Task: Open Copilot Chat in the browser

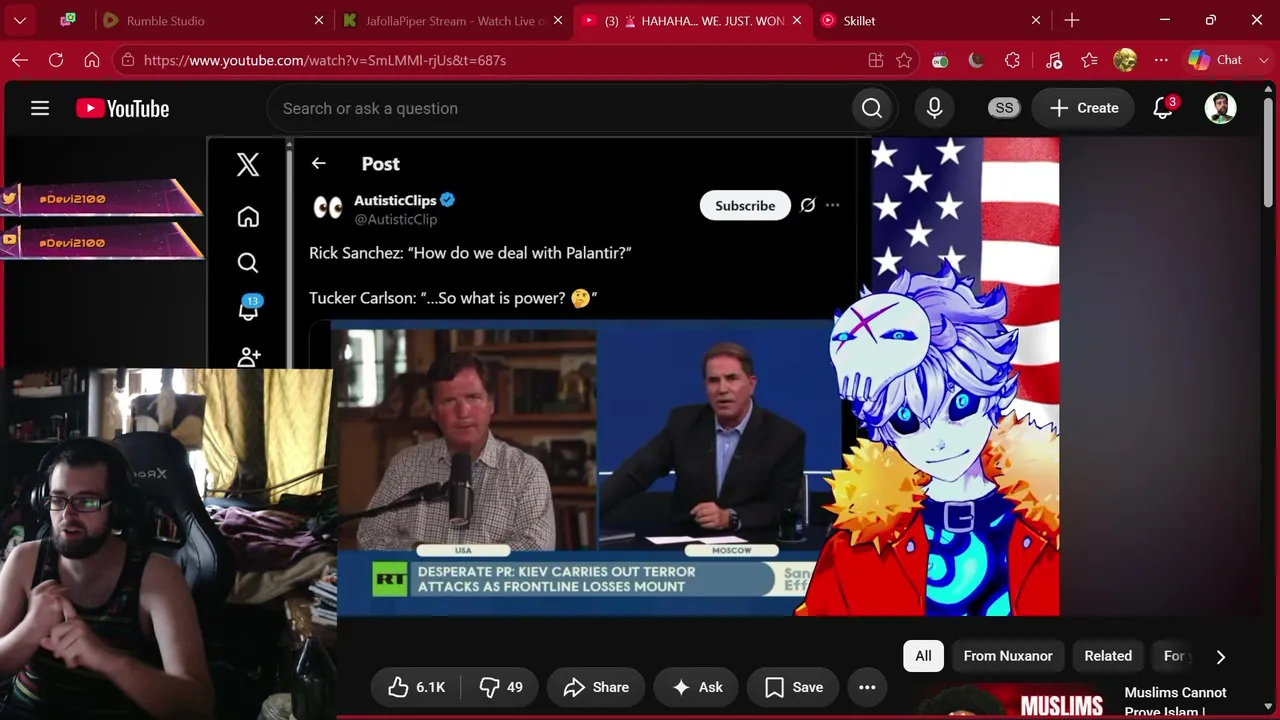Action: pyautogui.click(x=1215, y=60)
